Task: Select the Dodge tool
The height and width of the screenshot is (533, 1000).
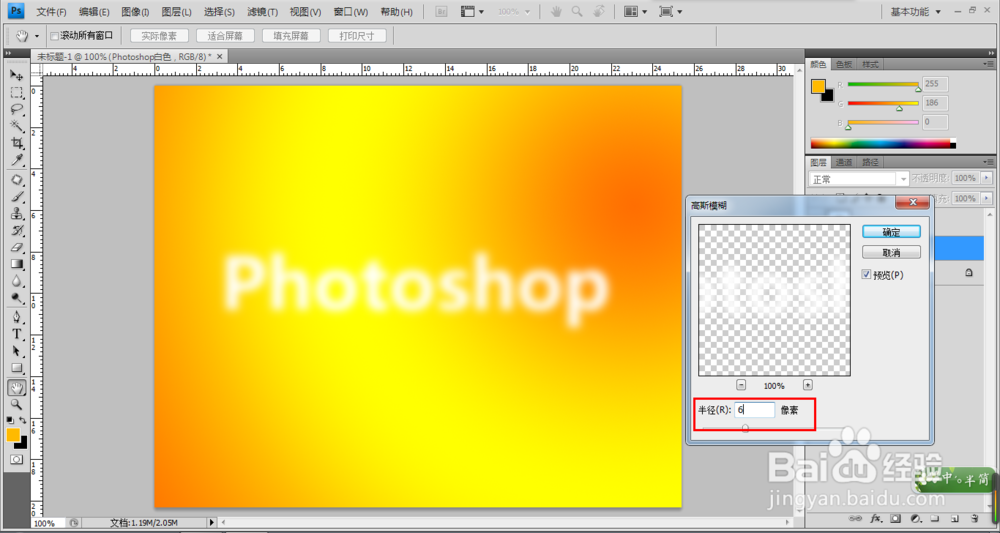Action: [x=17, y=297]
